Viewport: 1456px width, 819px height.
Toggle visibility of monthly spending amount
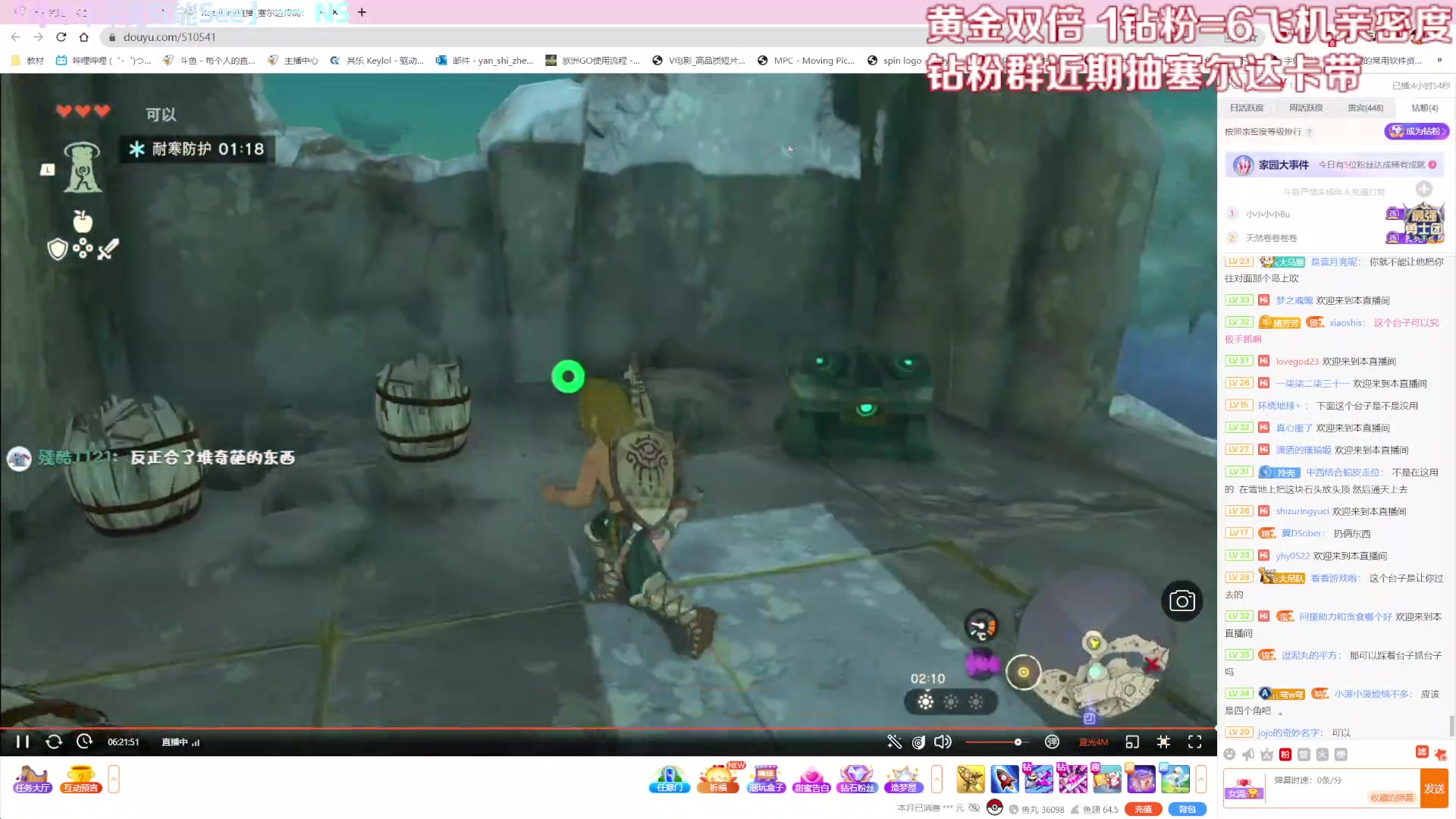974,808
